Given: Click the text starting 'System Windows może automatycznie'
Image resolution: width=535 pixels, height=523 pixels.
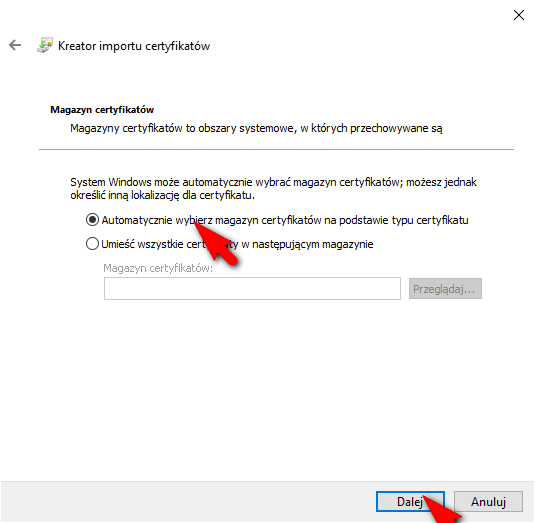Looking at the screenshot, I should point(273,189).
